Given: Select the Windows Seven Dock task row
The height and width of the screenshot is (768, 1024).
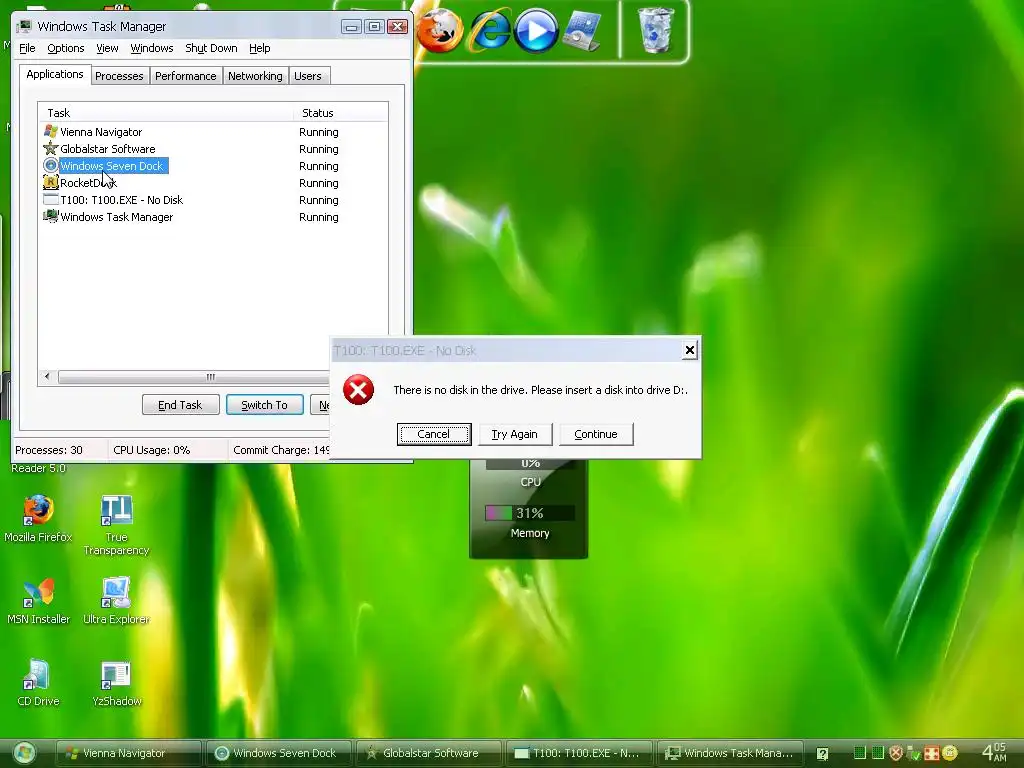Looking at the screenshot, I should click(x=213, y=166).
